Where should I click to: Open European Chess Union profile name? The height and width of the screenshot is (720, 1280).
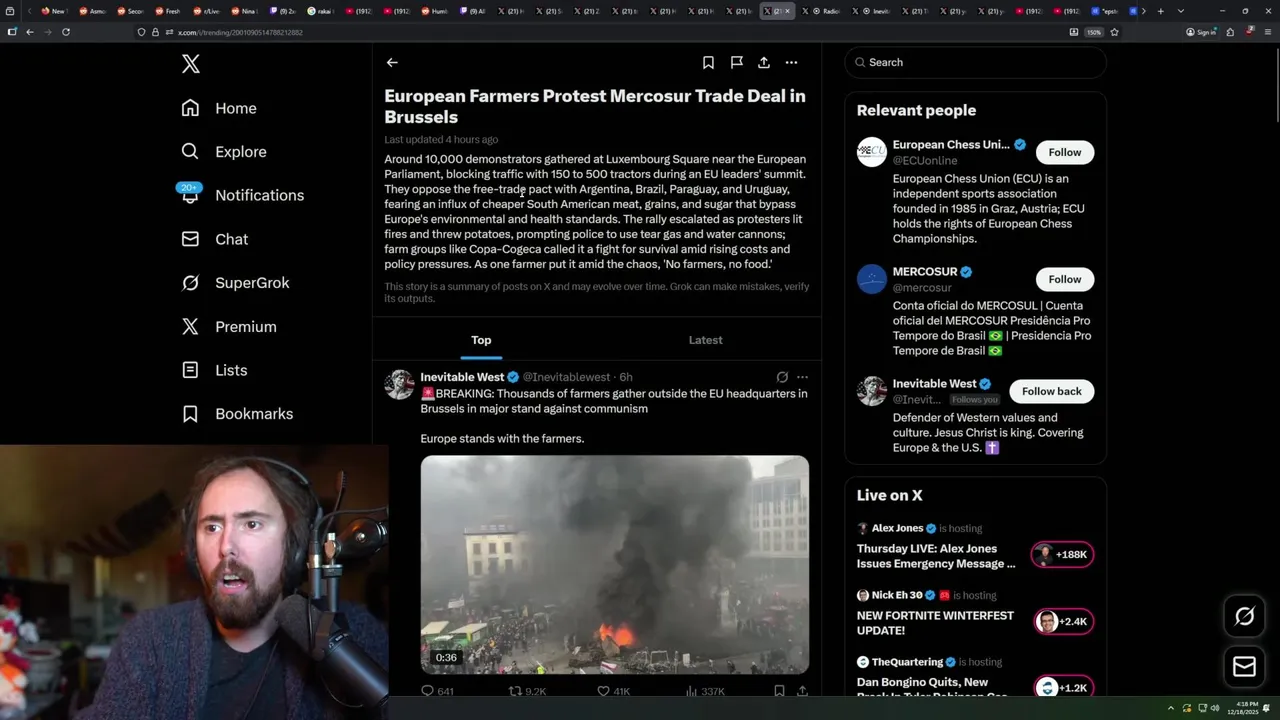point(951,145)
